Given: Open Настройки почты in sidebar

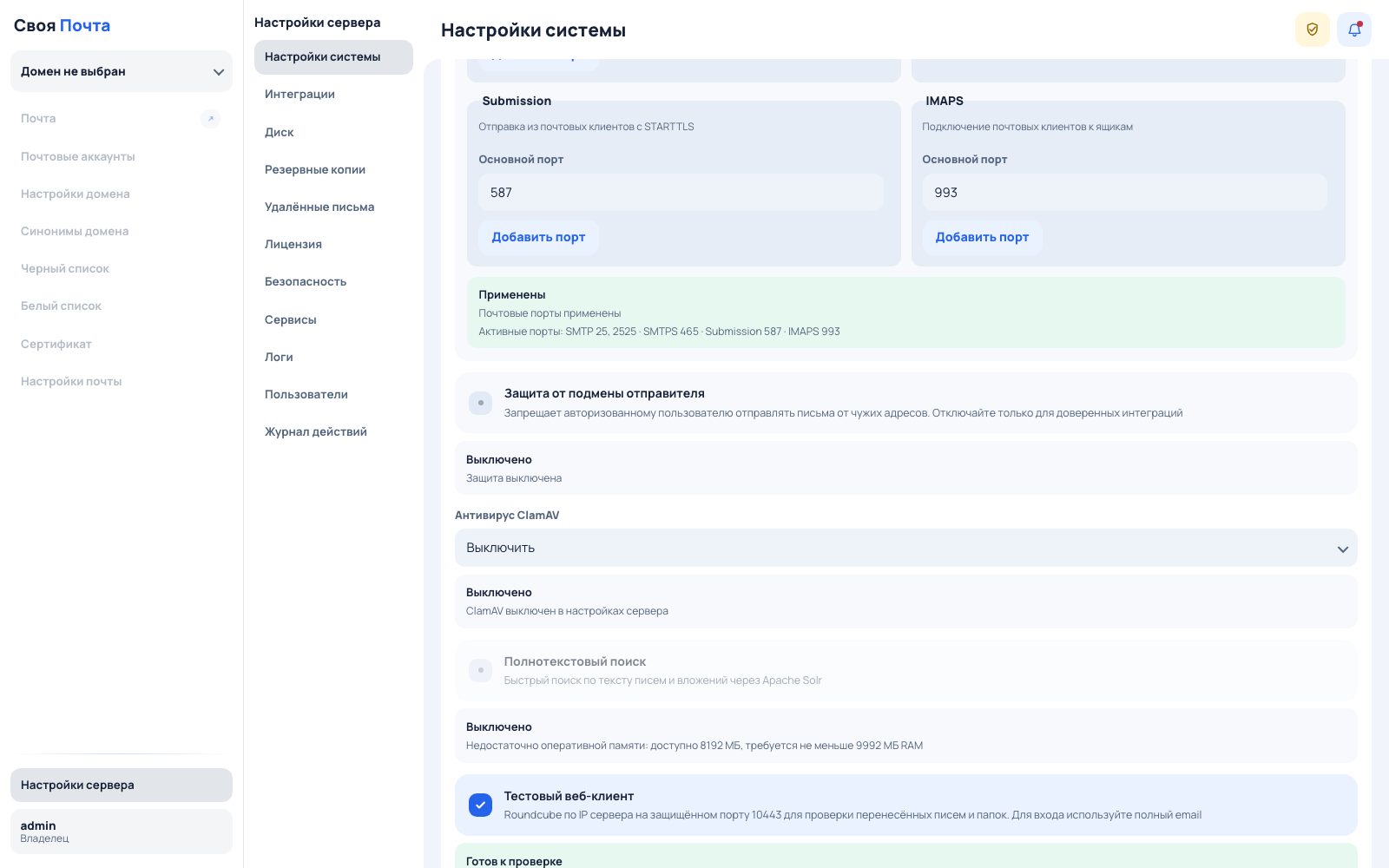Looking at the screenshot, I should pos(122,381).
